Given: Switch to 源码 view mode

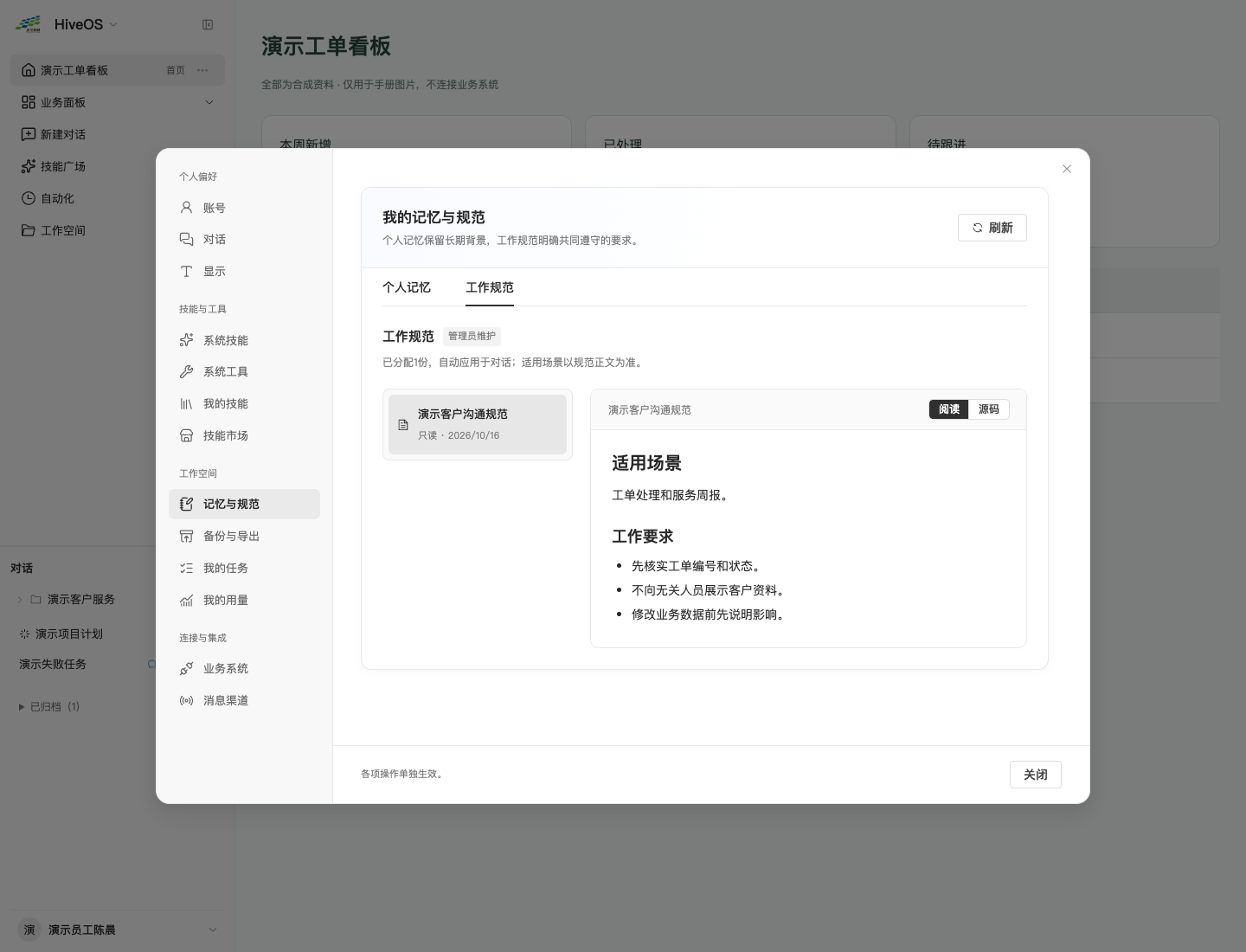Looking at the screenshot, I should pyautogui.click(x=989, y=409).
